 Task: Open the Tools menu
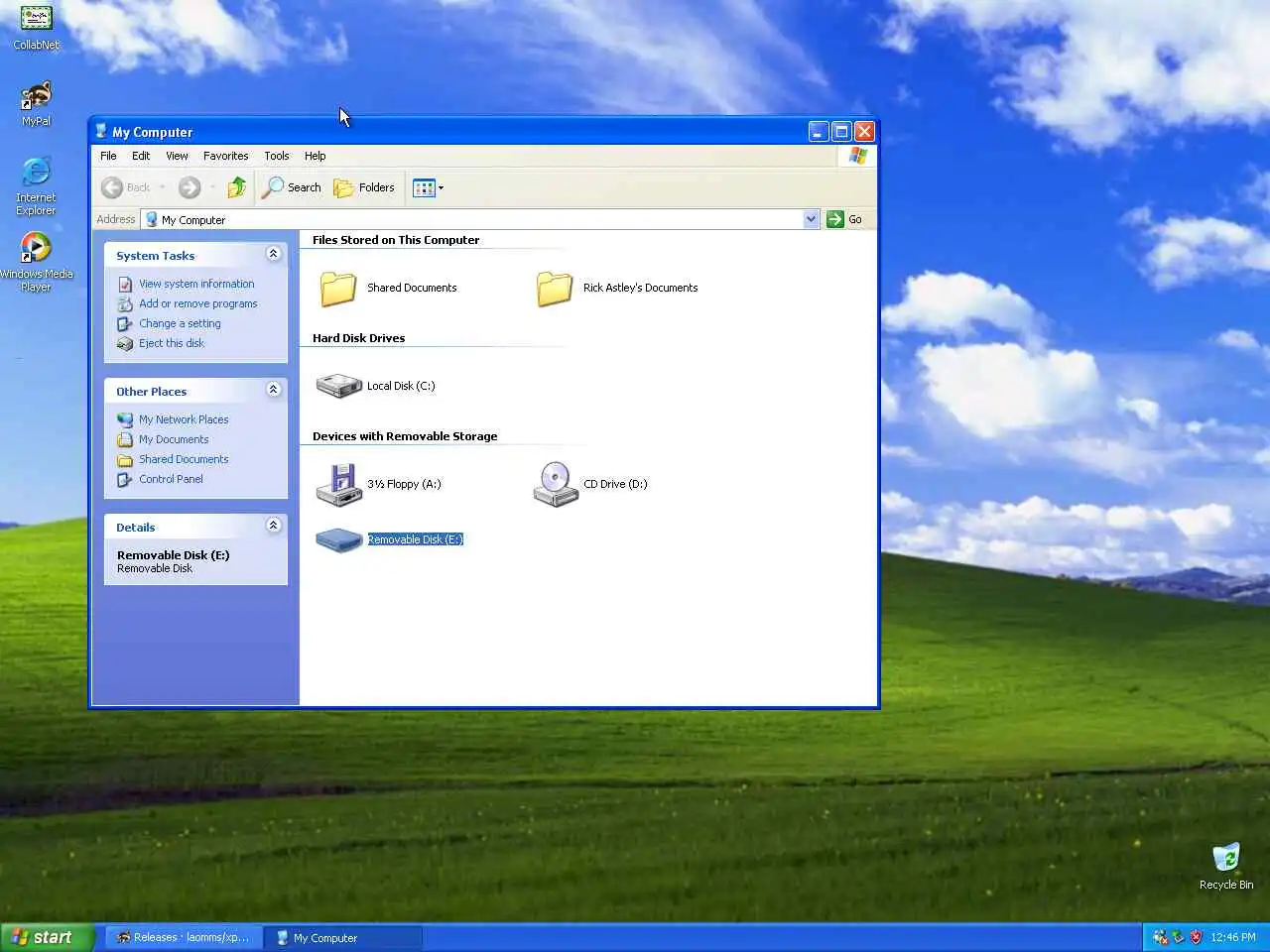(276, 156)
